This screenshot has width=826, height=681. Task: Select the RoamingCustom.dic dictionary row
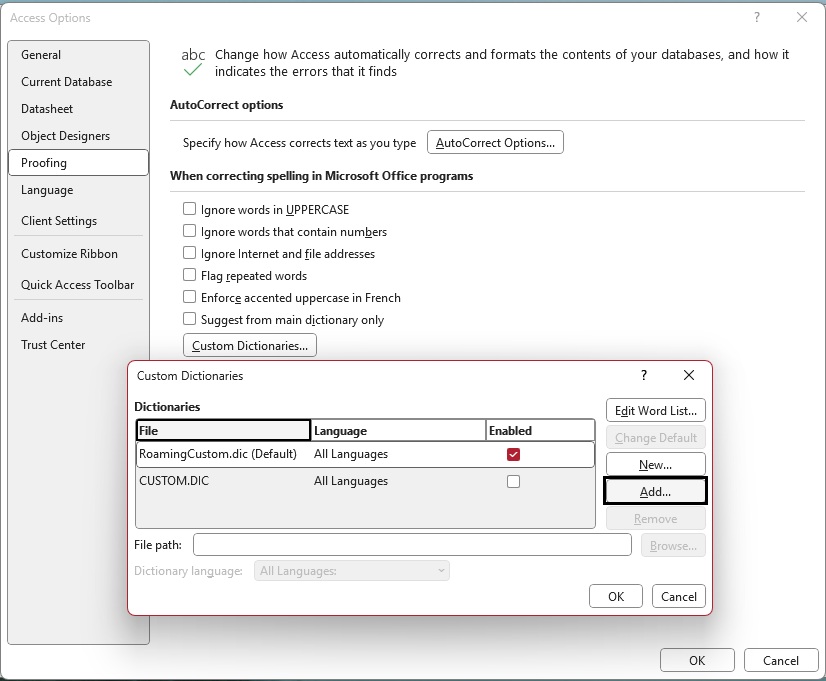point(218,454)
